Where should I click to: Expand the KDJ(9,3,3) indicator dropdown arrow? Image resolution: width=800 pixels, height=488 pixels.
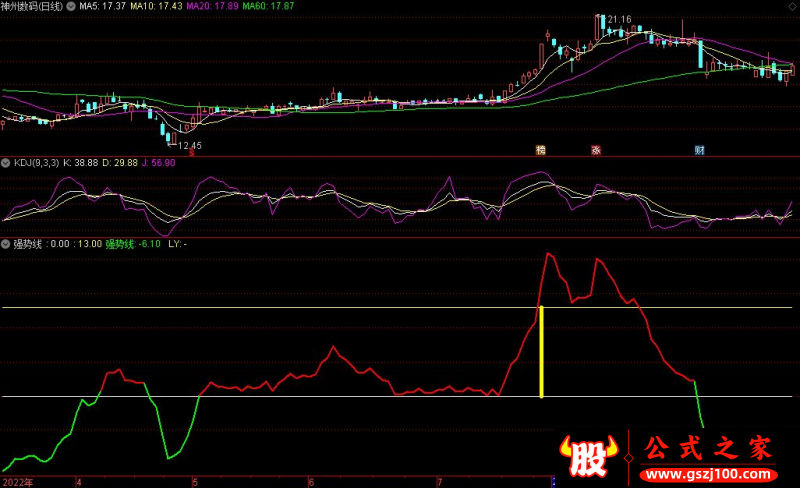coord(6,162)
